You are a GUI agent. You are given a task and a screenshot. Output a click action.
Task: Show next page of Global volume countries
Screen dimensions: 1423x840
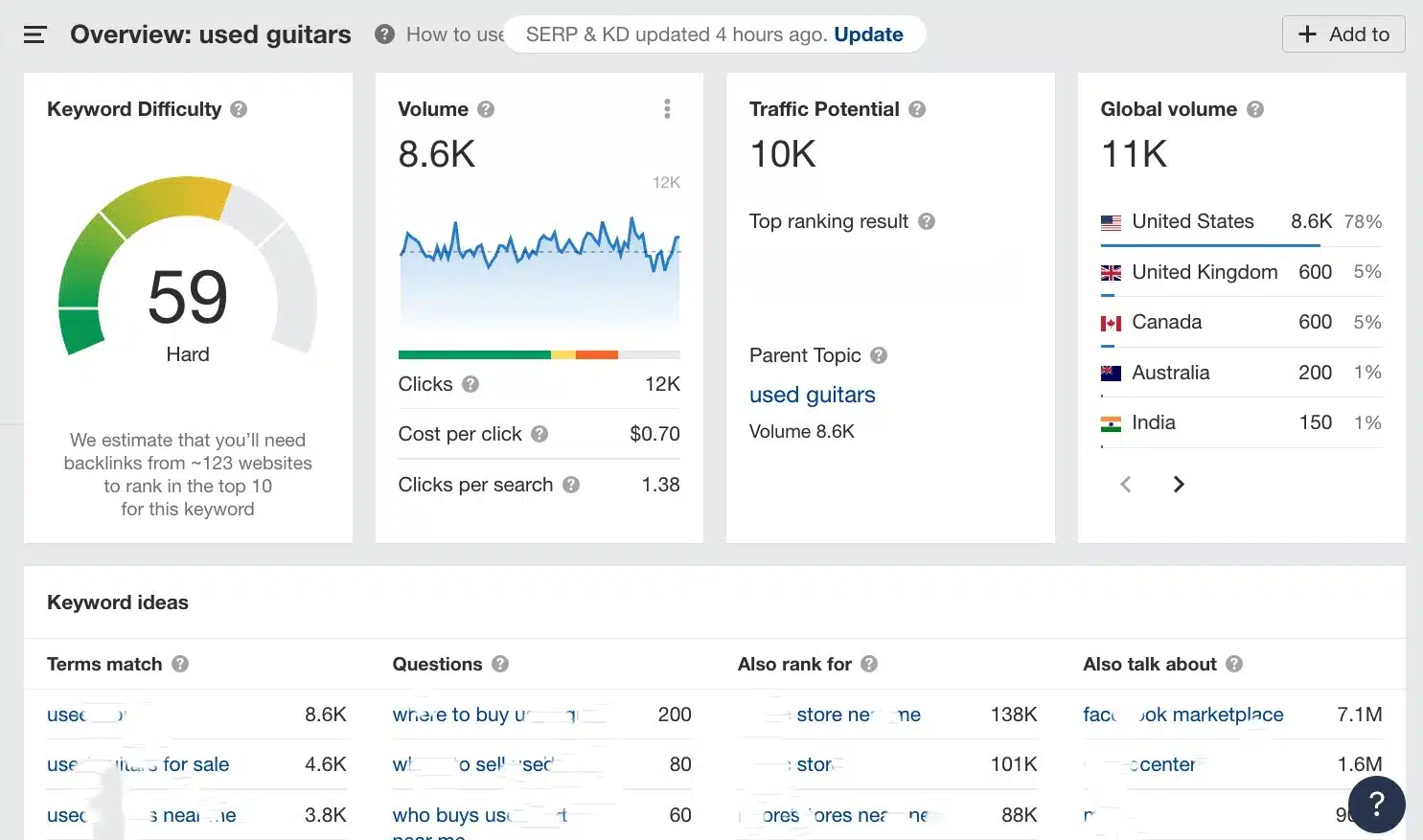(1179, 484)
